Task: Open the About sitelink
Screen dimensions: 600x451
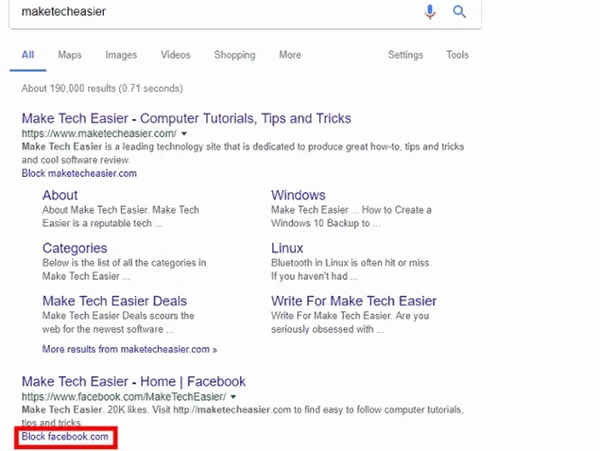Action: click(x=60, y=195)
